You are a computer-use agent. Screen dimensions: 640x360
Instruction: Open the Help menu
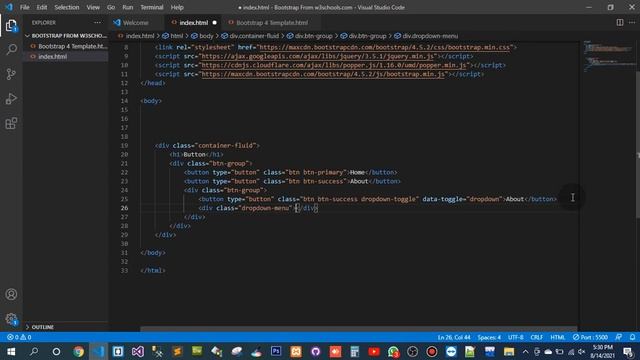click(x=177, y=7)
